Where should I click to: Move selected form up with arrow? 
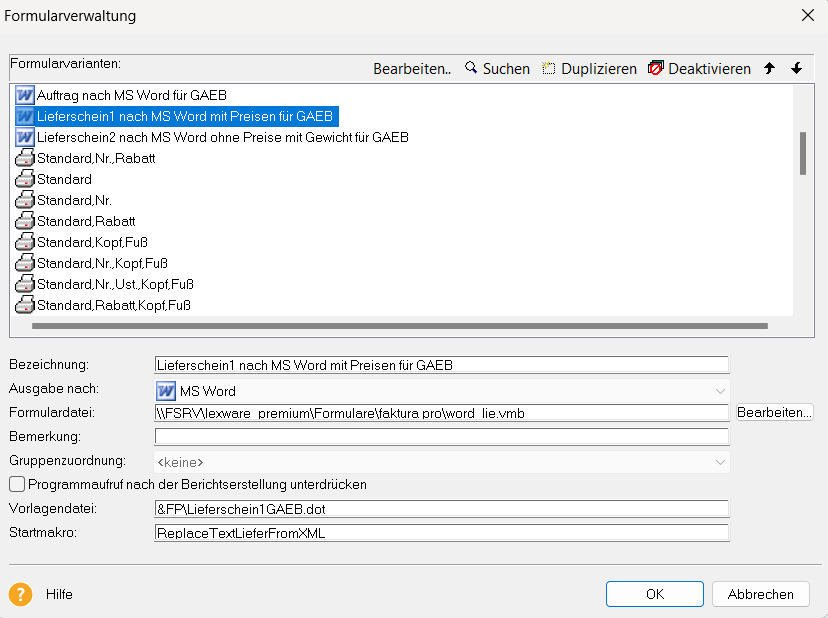(769, 69)
